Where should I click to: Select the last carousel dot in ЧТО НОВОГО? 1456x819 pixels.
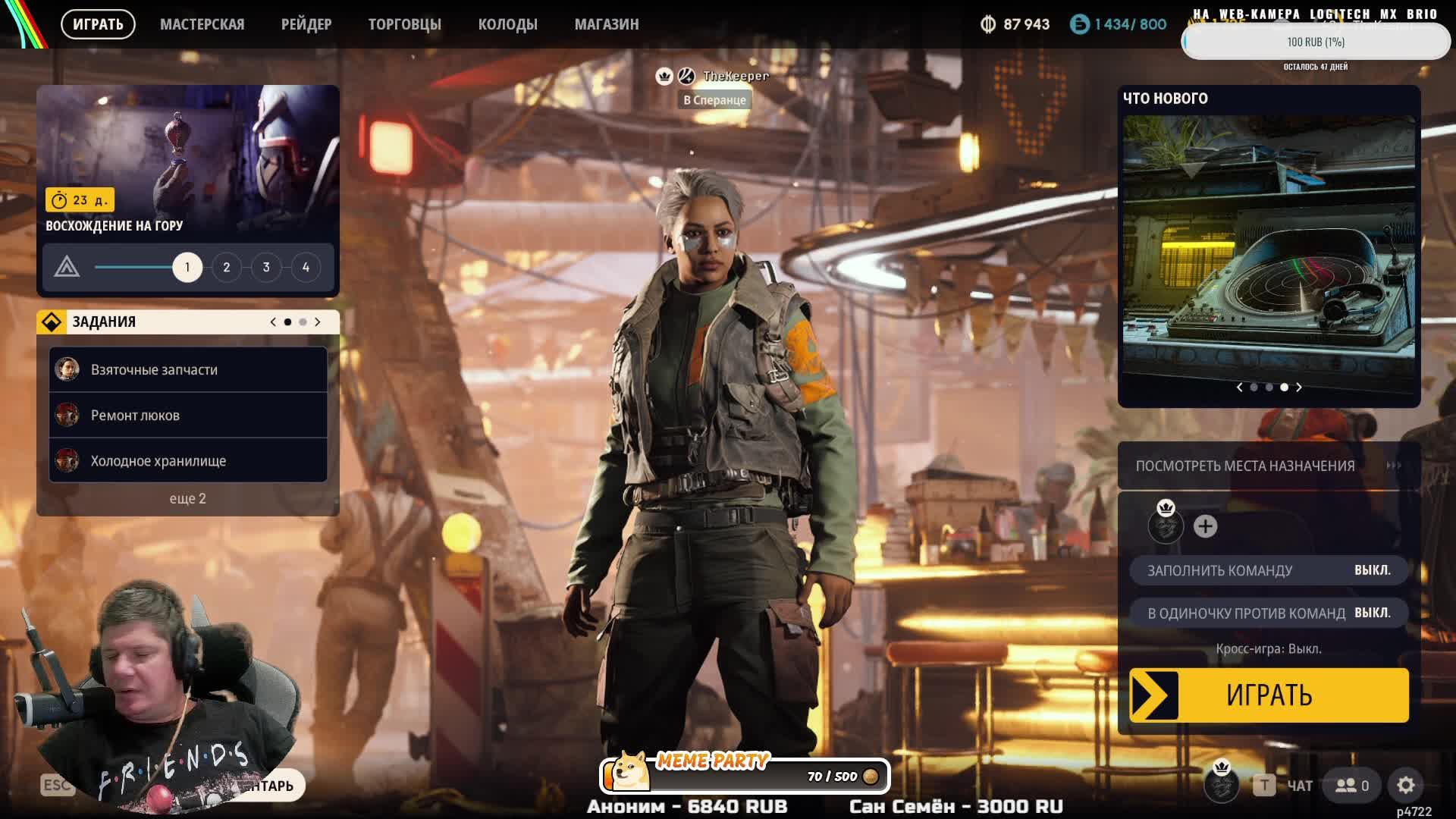(x=1284, y=388)
